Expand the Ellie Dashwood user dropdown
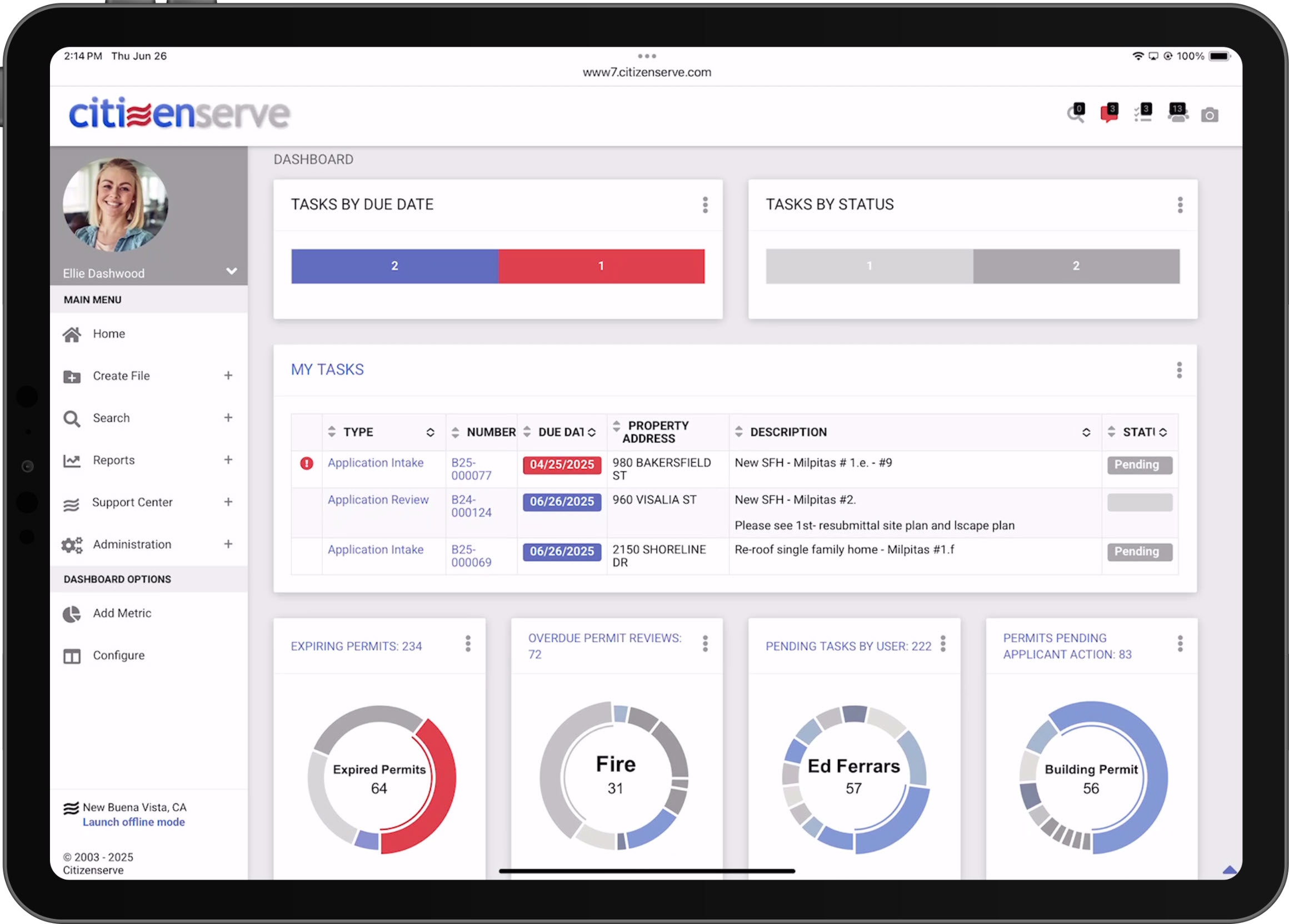 tap(231, 271)
